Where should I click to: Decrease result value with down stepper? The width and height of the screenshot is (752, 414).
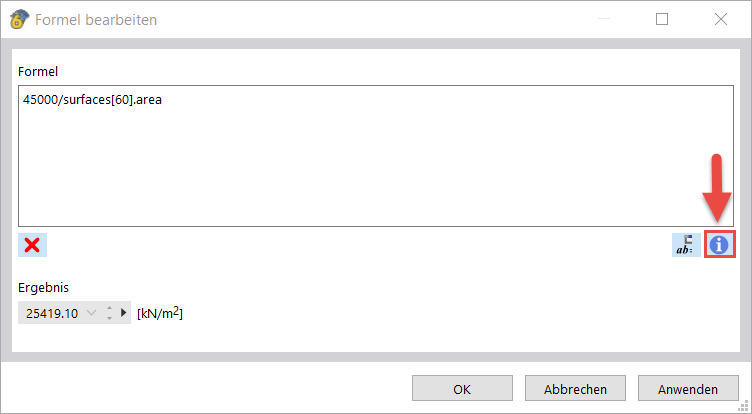pyautogui.click(x=109, y=319)
